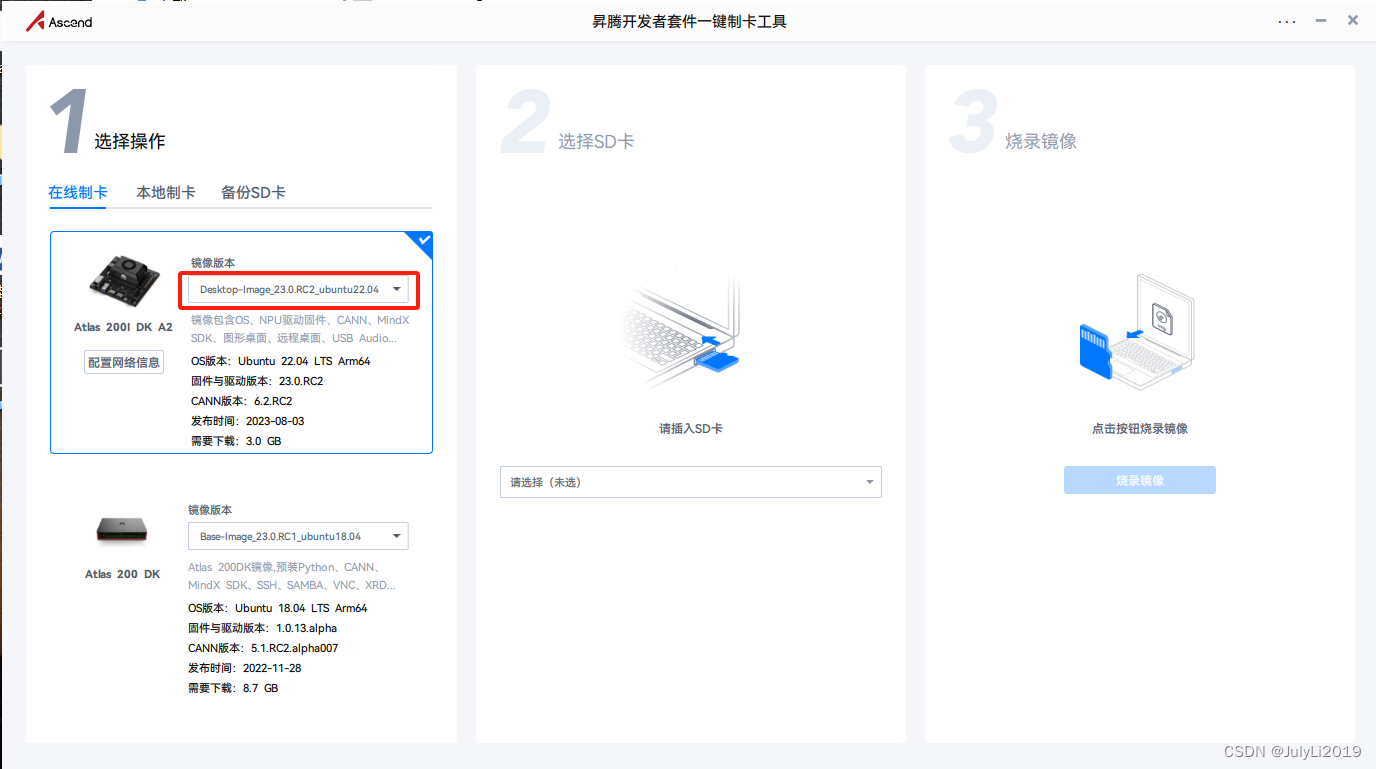
Task: Click the text OS版本: Ubuntu 22.04 LTS Arm64
Action: coord(281,361)
